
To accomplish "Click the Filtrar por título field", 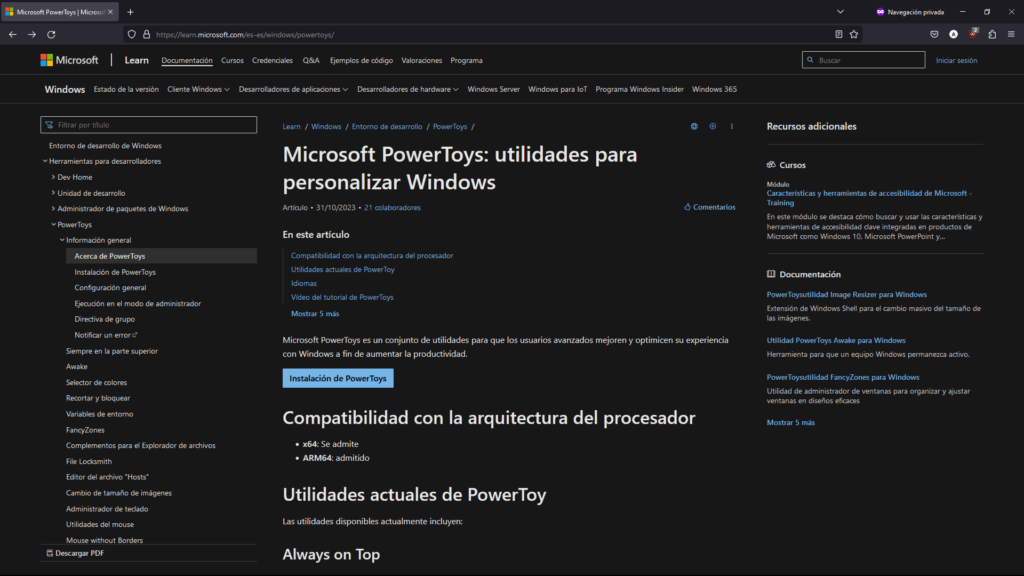I will pos(148,125).
